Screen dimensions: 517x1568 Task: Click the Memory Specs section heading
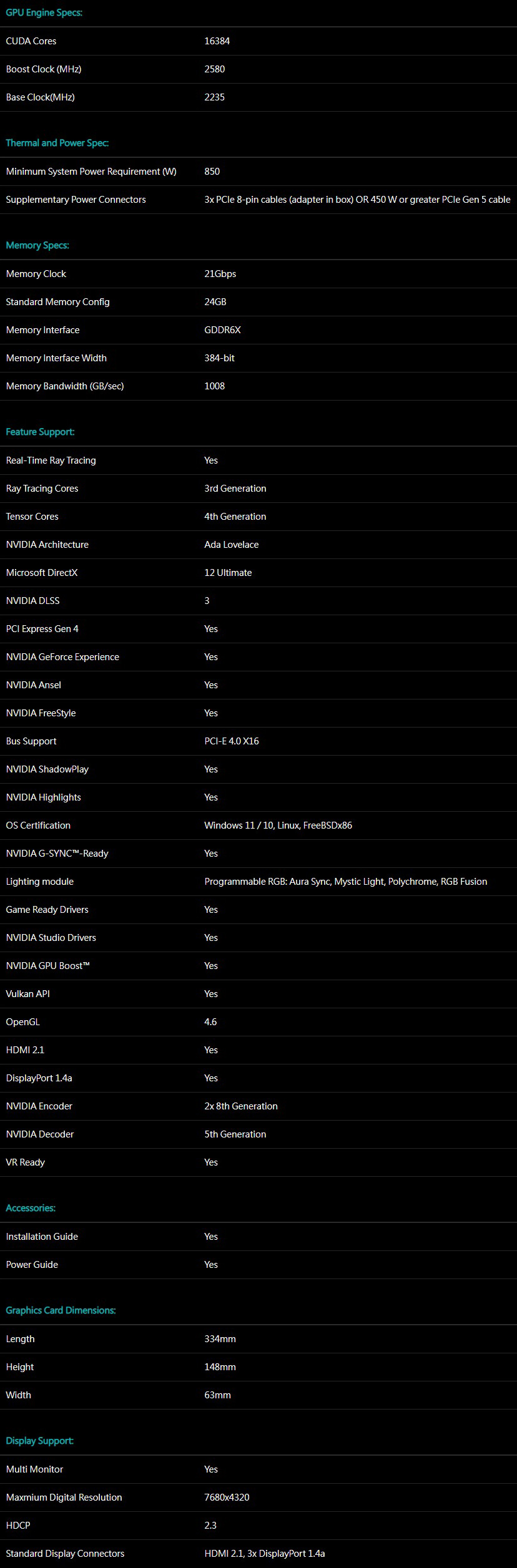(x=37, y=245)
